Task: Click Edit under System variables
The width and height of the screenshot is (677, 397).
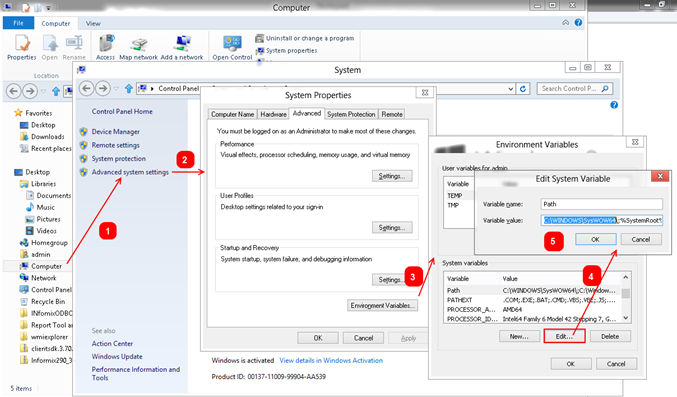Action: coord(564,336)
